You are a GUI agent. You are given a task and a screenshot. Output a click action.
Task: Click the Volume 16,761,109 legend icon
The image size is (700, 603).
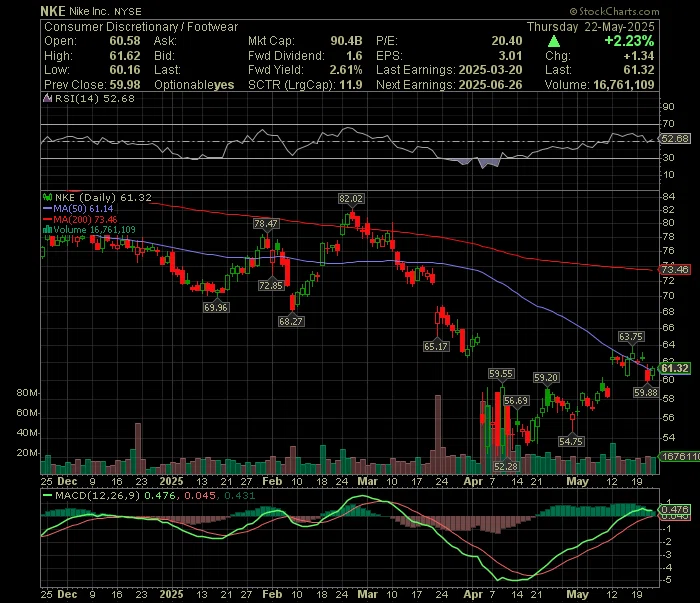[x=47, y=229]
